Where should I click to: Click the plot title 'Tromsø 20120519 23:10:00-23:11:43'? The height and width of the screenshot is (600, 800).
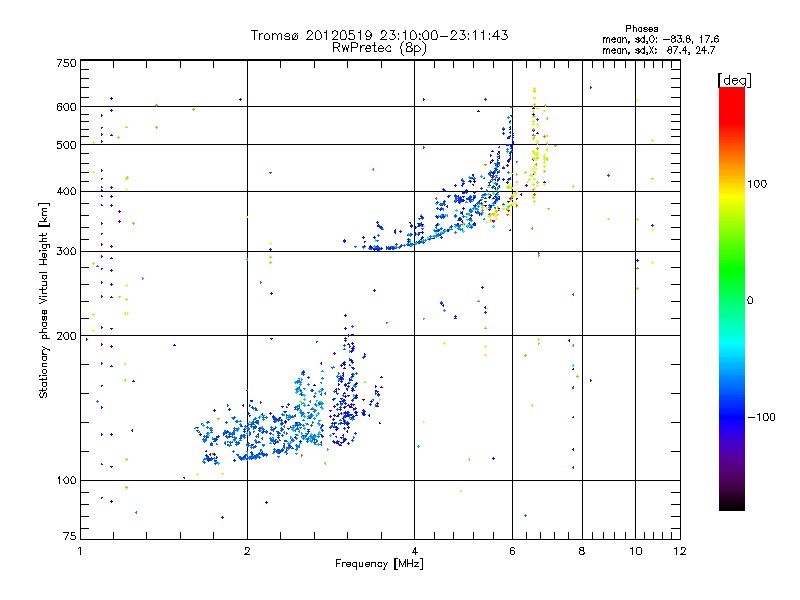(379, 35)
